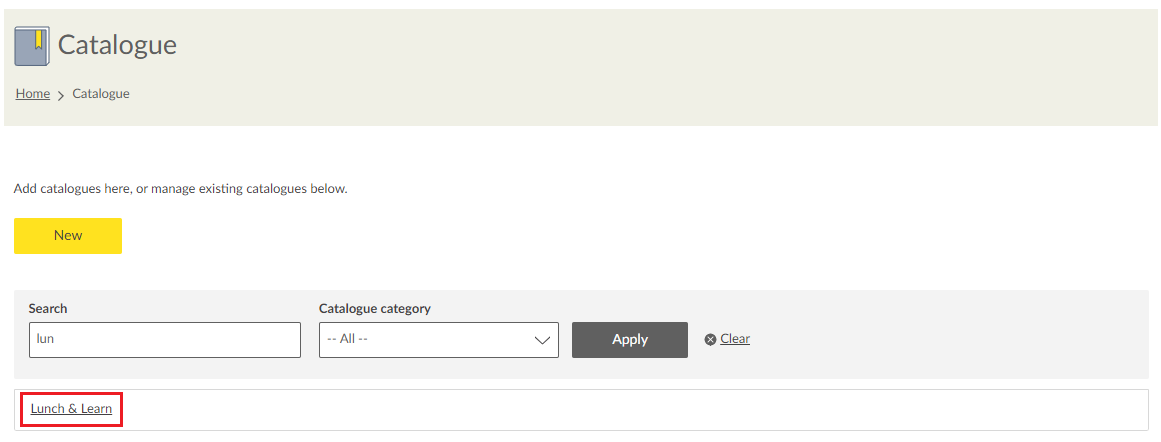Click the chevron arrow of the category dropdown

tap(543, 340)
